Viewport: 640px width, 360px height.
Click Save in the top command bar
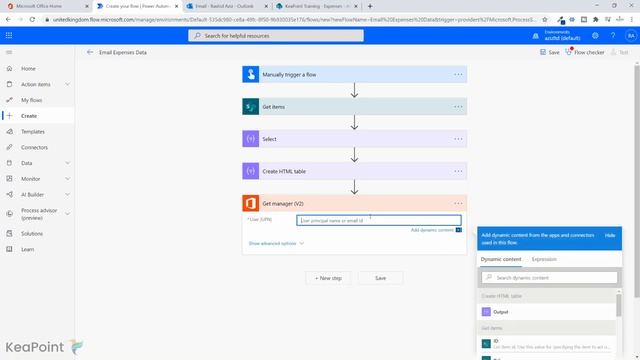549,52
